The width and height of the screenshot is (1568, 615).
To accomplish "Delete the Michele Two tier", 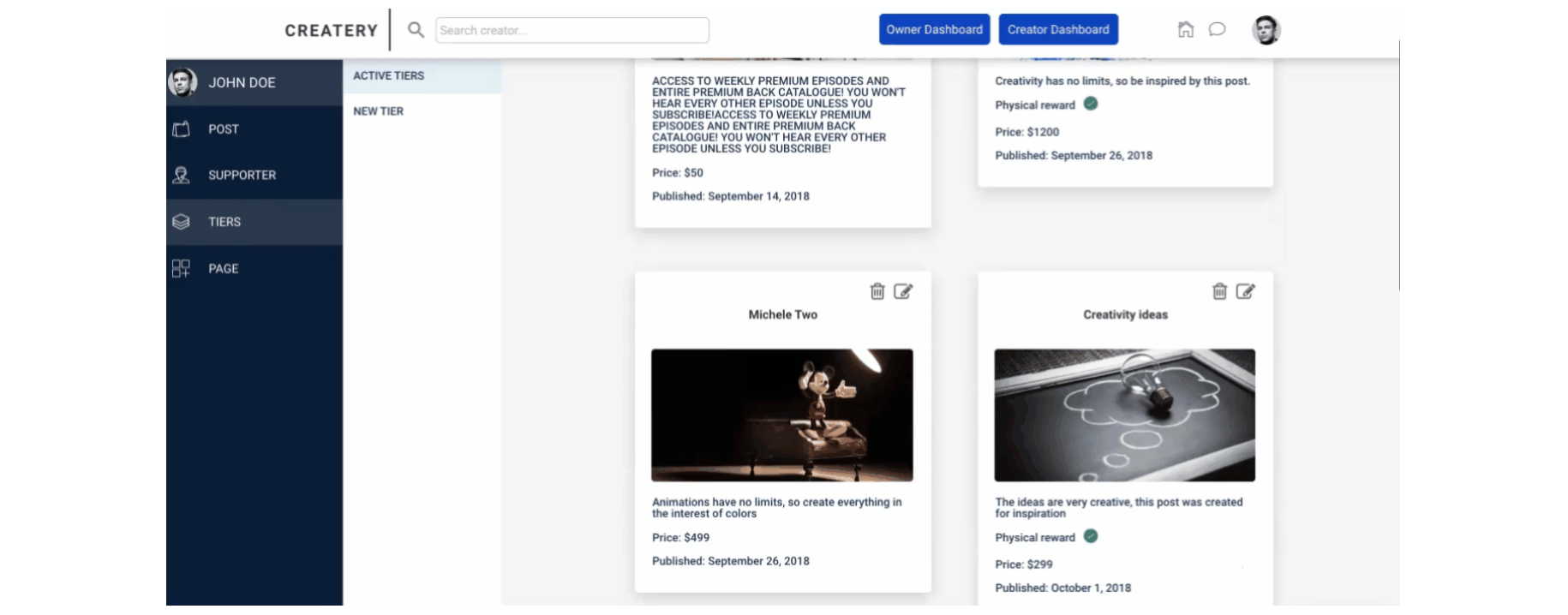I will click(x=877, y=291).
